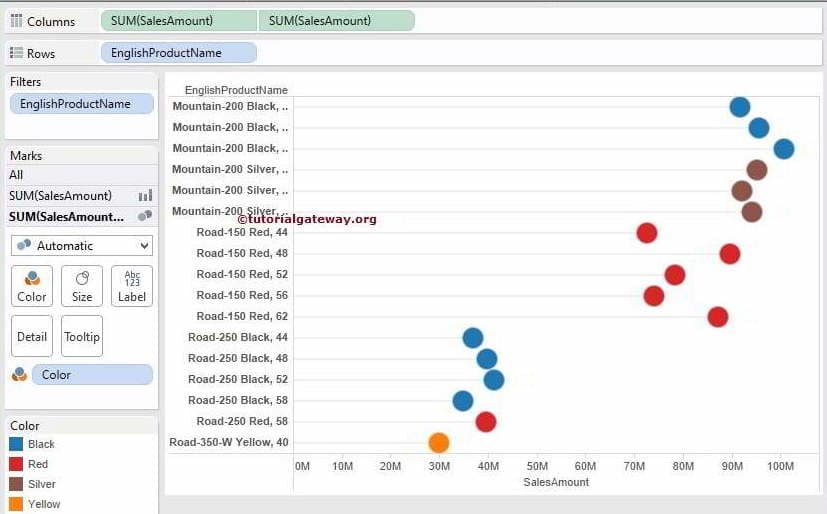
Task: Select the Road-150 Red, 44 row label
Action: pos(242,232)
